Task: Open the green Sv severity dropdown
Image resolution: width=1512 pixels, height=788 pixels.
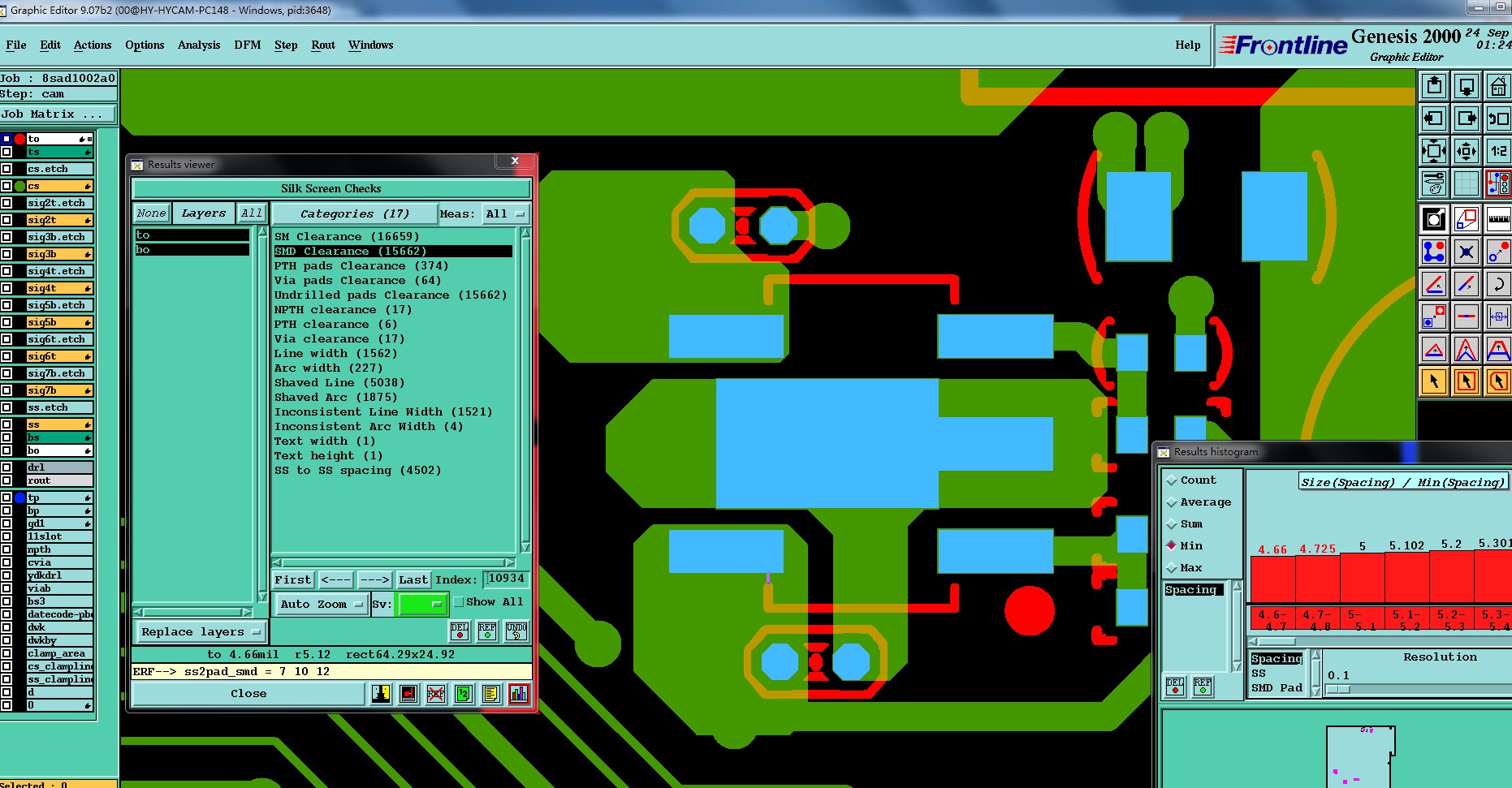Action: tap(421, 605)
